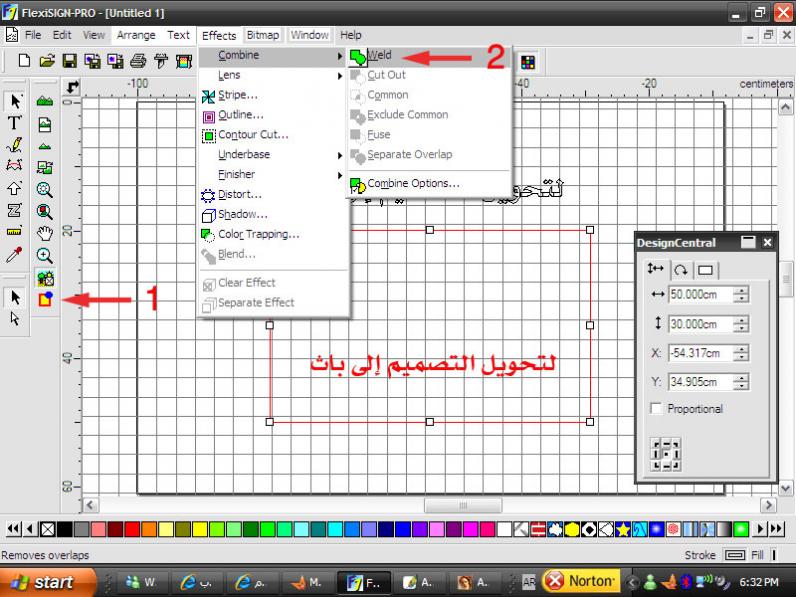Click Combine Options in the submenu

413,184
